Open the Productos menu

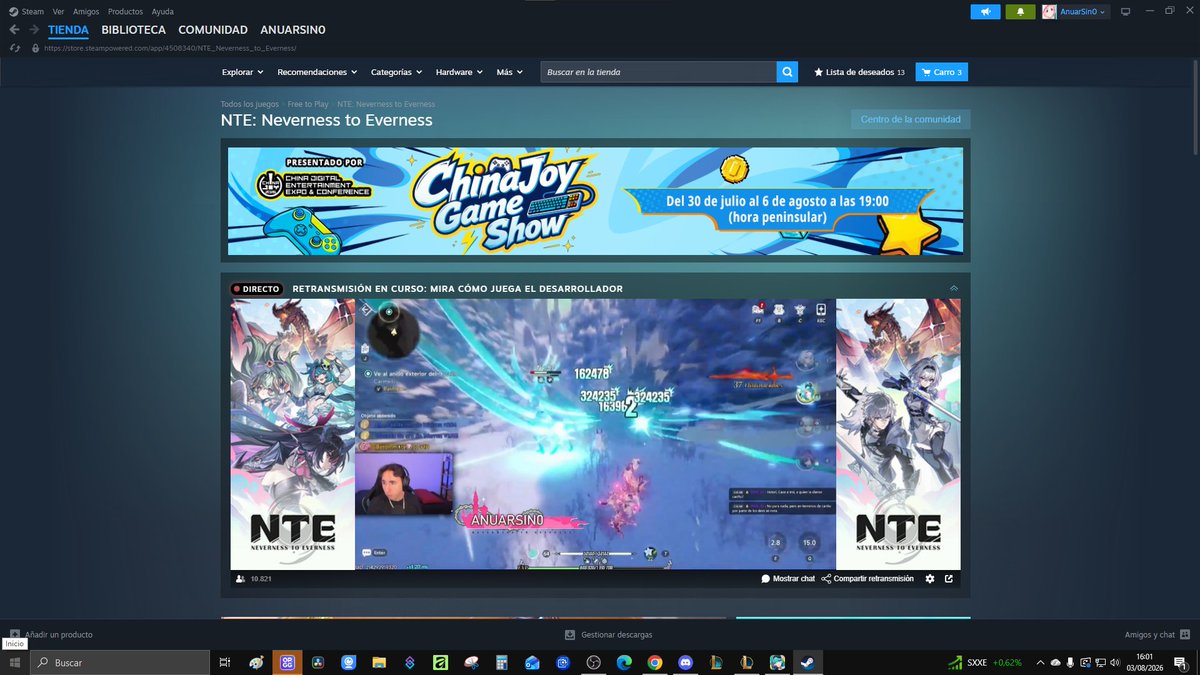pyautogui.click(x=126, y=11)
